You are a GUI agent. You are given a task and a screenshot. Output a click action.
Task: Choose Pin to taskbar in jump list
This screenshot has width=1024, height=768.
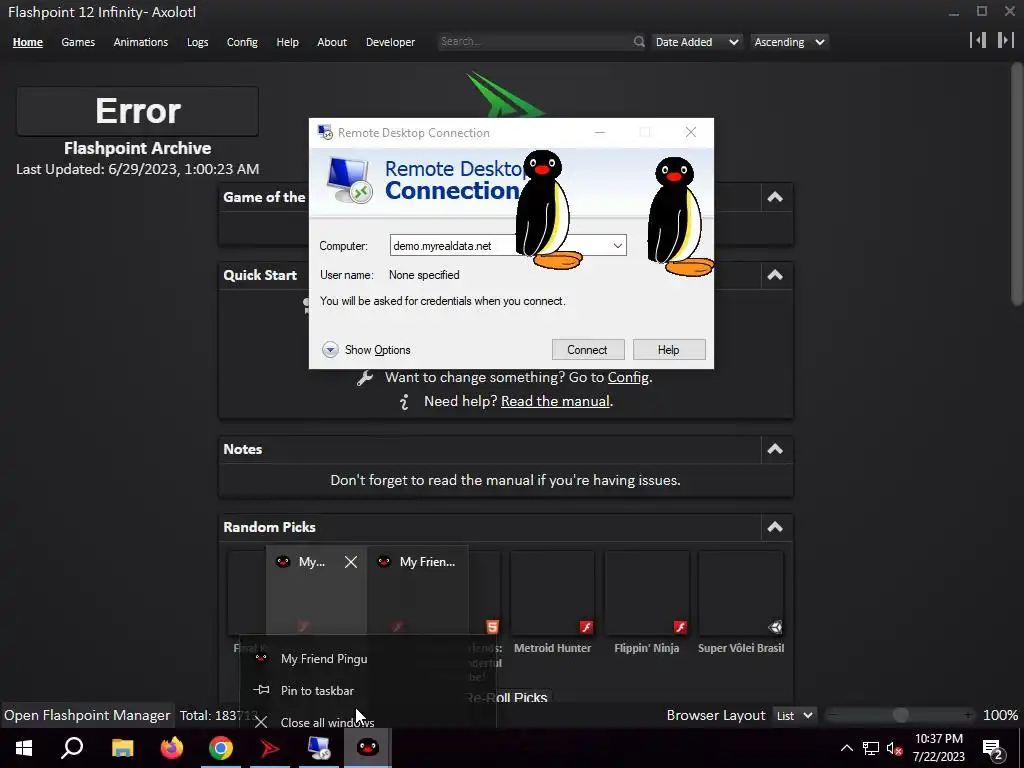click(x=368, y=690)
